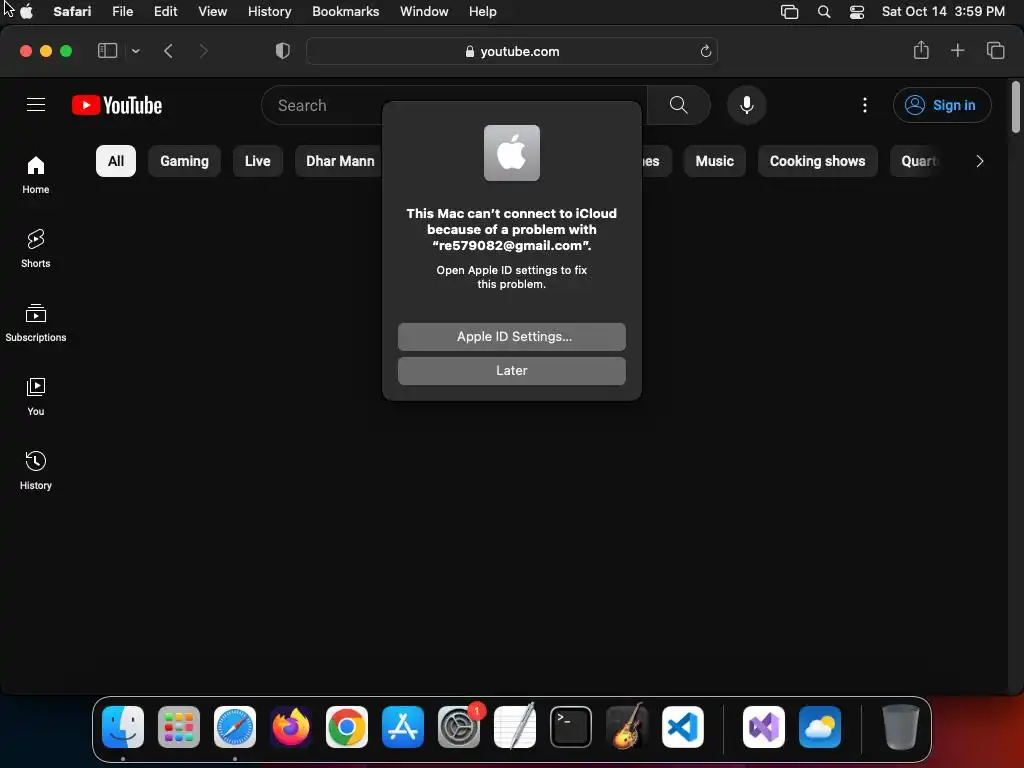Open System Settings from the Dock
Screen dimensions: 1024x768
(459, 727)
